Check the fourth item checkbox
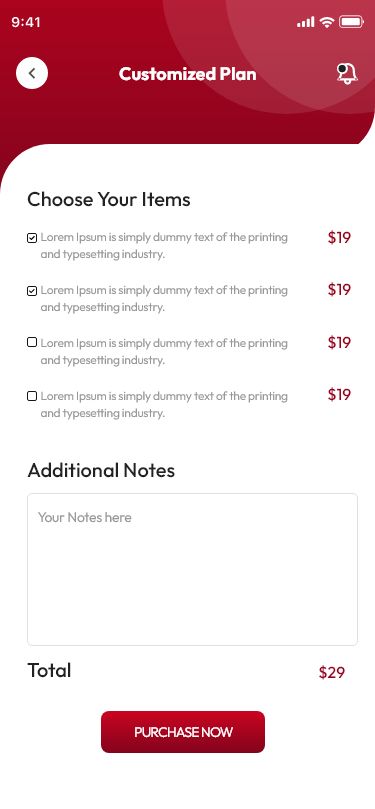The image size is (375, 809). (32, 396)
